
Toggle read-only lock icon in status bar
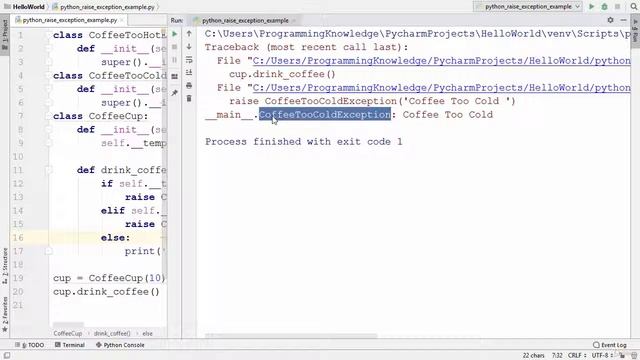click(622, 356)
